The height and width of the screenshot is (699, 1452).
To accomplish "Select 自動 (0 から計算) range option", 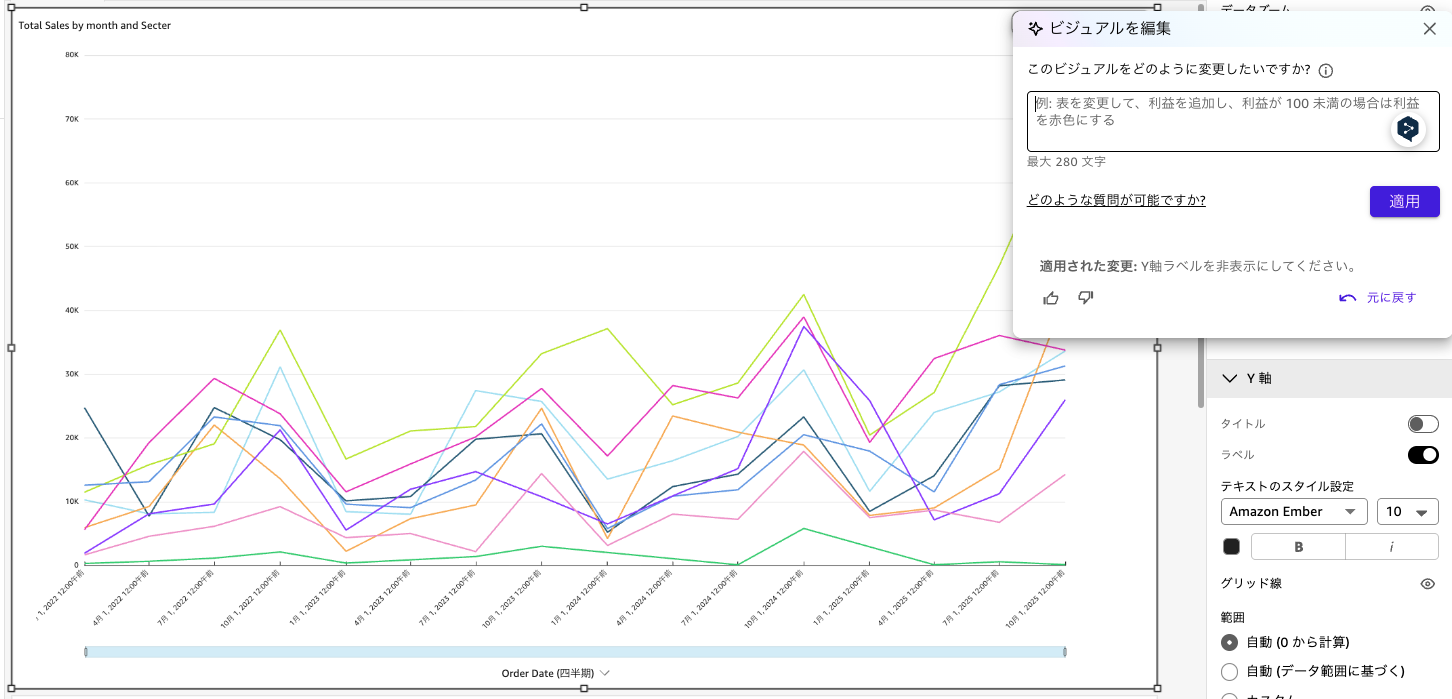I will pos(1229,642).
